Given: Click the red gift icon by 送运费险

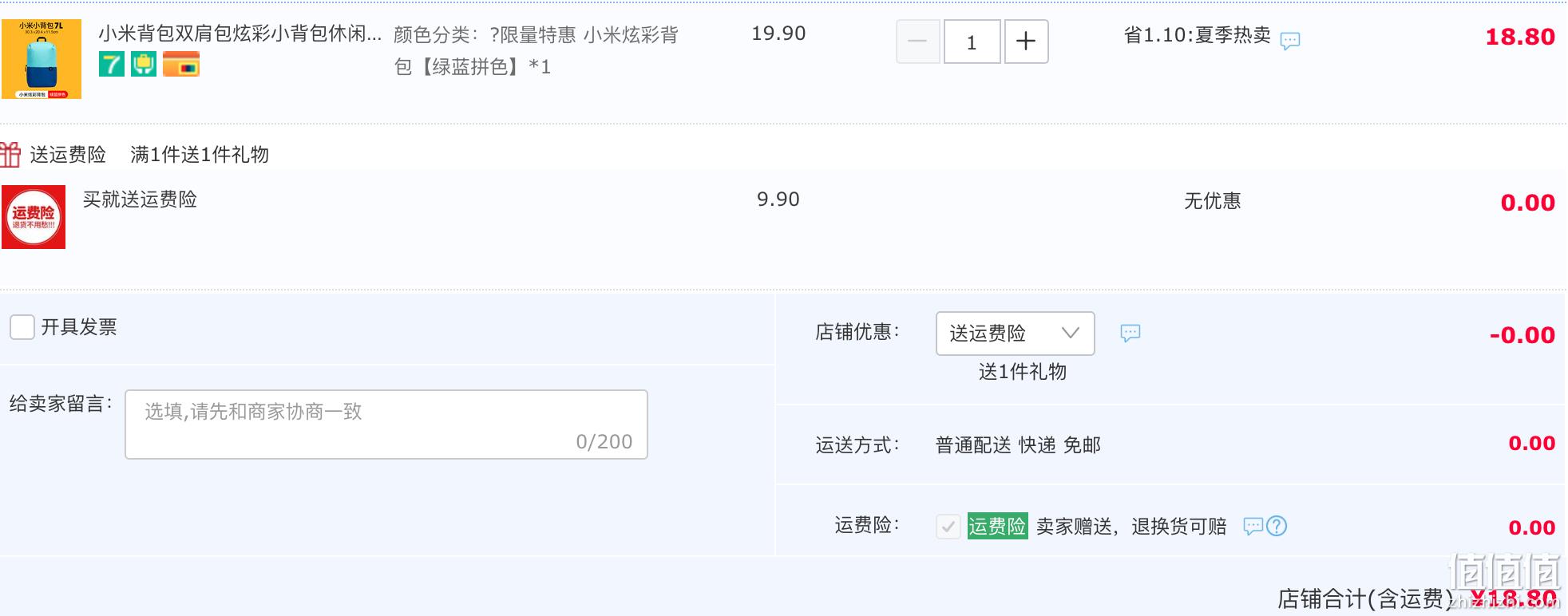Looking at the screenshot, I should 10,154.
